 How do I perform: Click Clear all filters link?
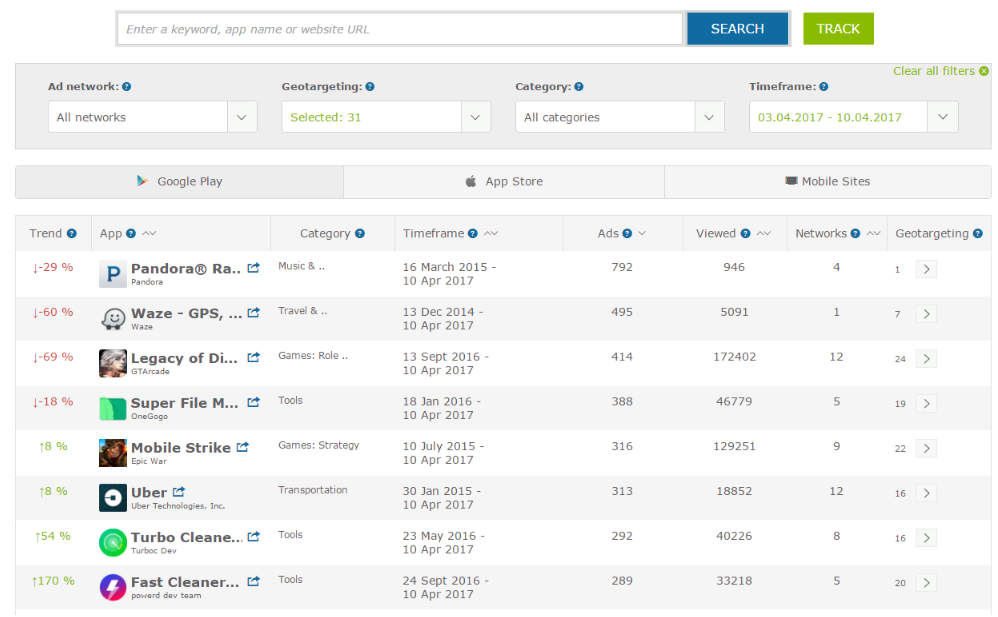coord(941,71)
